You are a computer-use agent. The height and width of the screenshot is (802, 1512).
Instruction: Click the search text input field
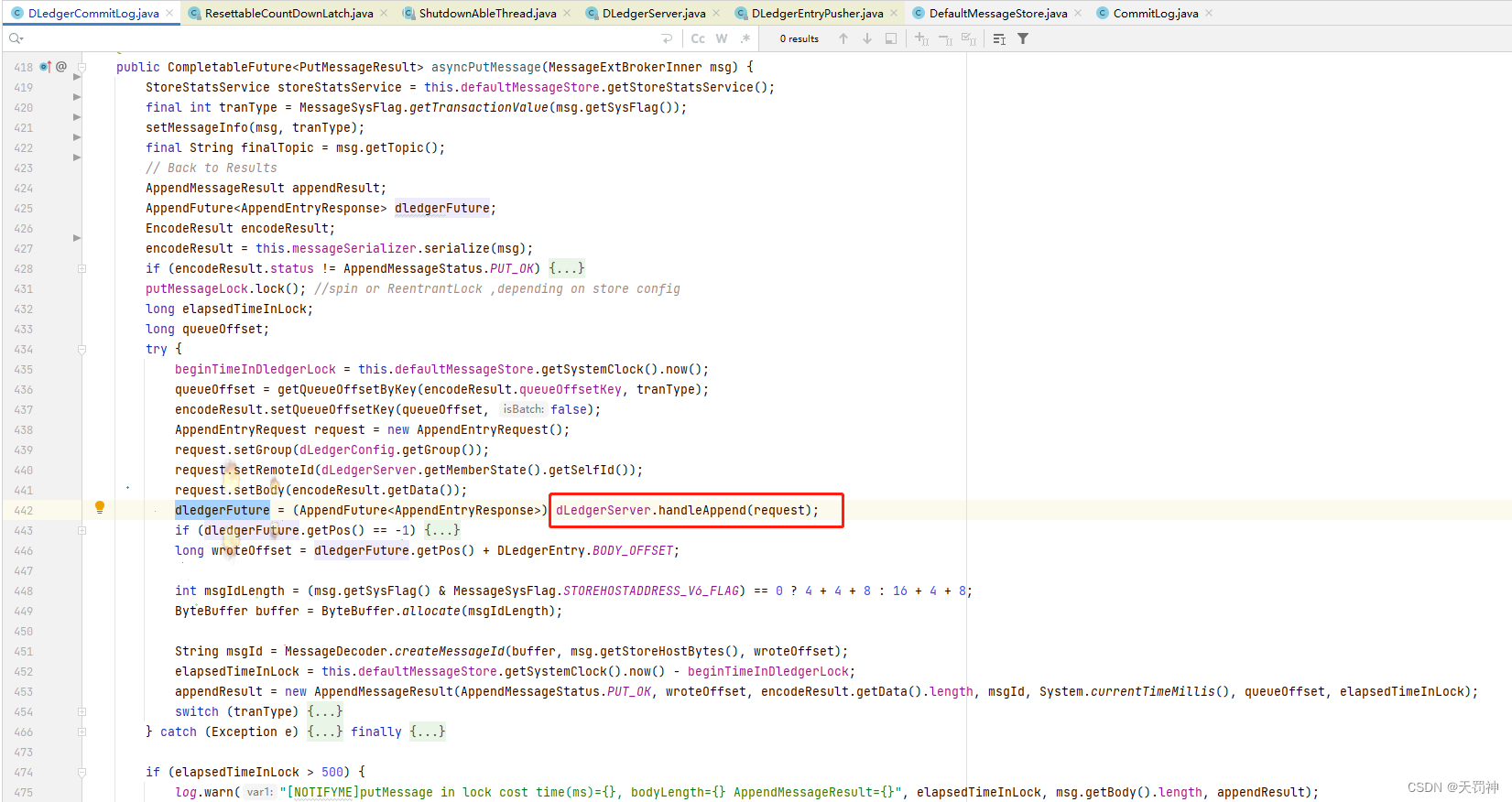pos(339,38)
